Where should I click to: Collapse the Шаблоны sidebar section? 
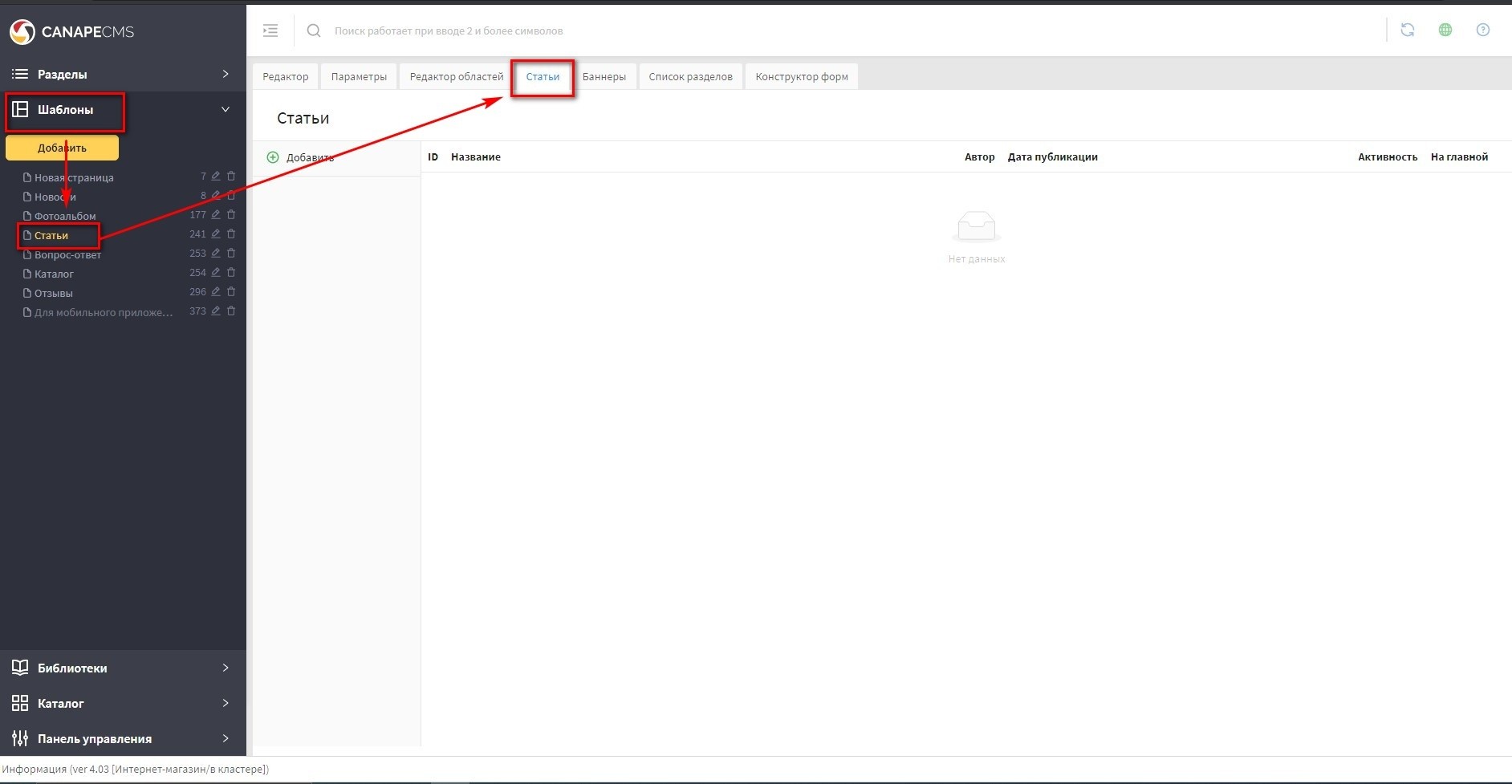226,109
